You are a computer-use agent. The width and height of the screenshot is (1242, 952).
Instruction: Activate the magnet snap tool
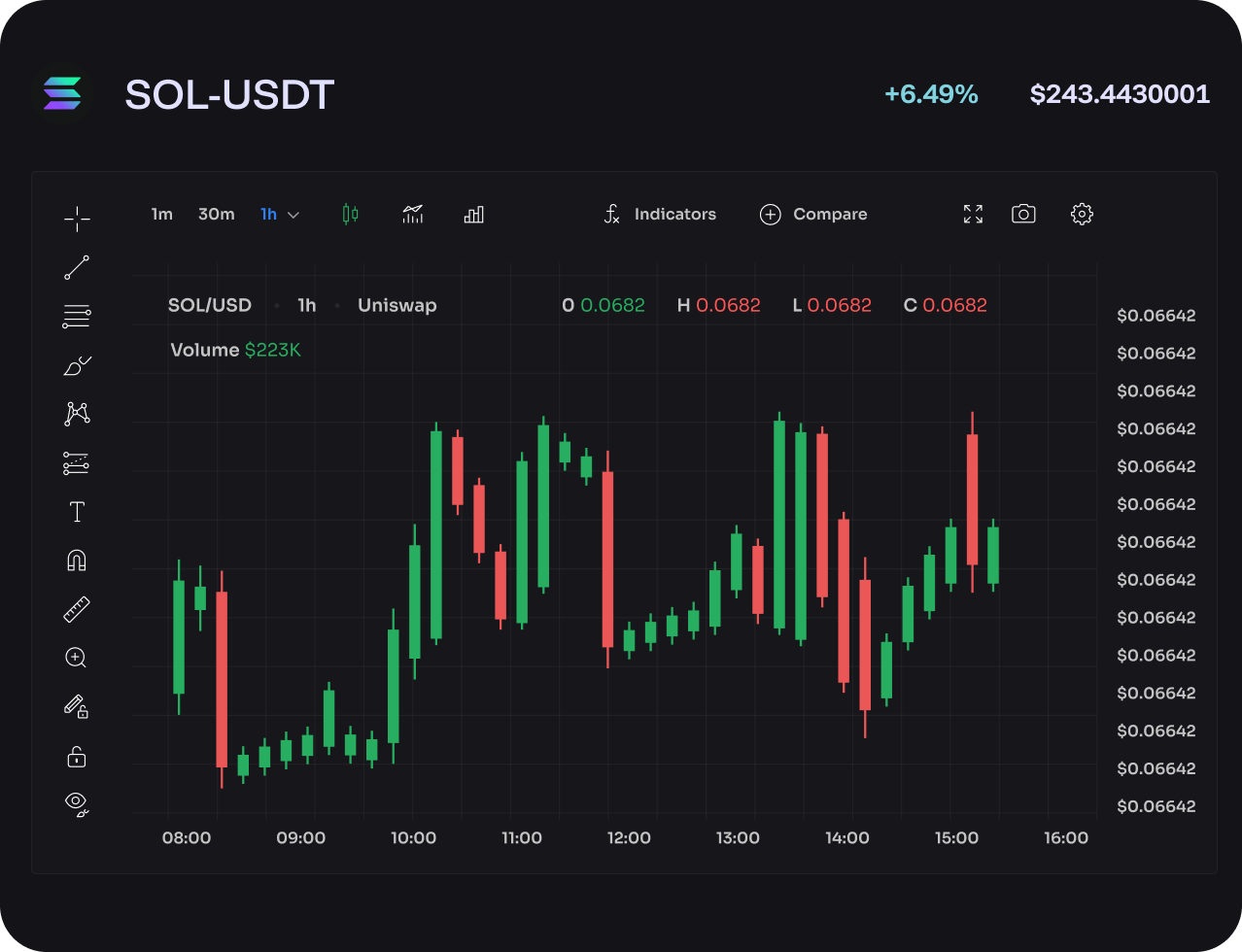(x=77, y=561)
